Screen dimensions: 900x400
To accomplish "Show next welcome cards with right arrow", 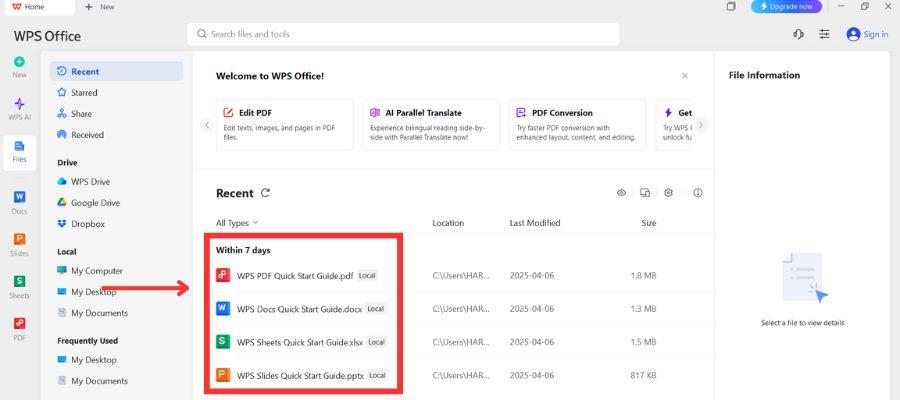I will point(701,125).
